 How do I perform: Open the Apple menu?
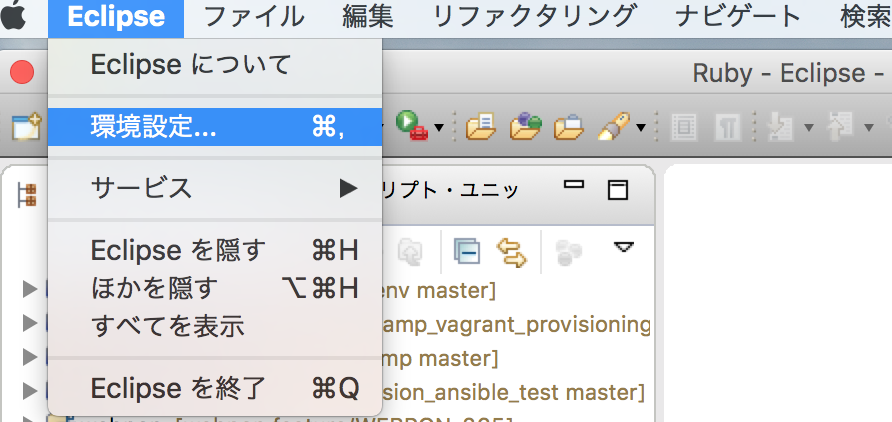(x=14, y=17)
